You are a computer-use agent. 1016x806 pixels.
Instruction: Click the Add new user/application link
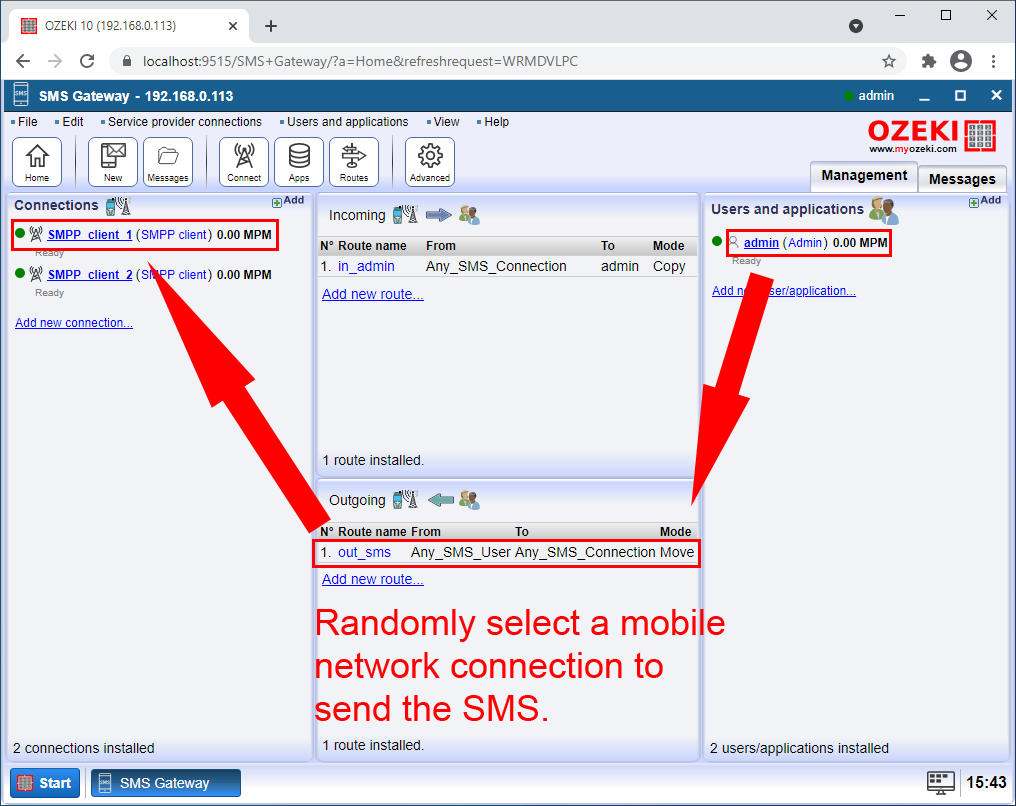(784, 291)
